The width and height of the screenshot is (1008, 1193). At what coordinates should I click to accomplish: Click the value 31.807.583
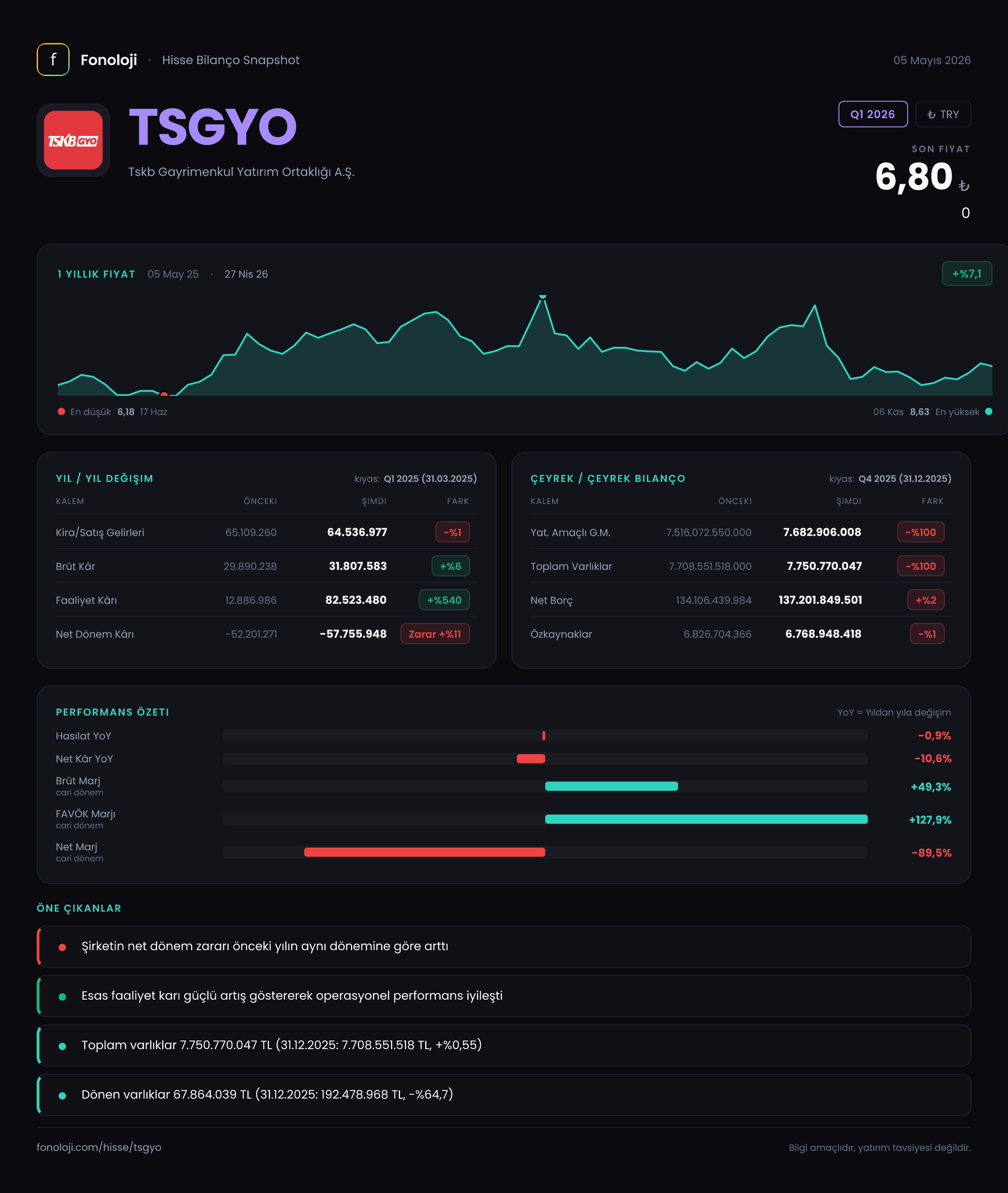tap(358, 566)
